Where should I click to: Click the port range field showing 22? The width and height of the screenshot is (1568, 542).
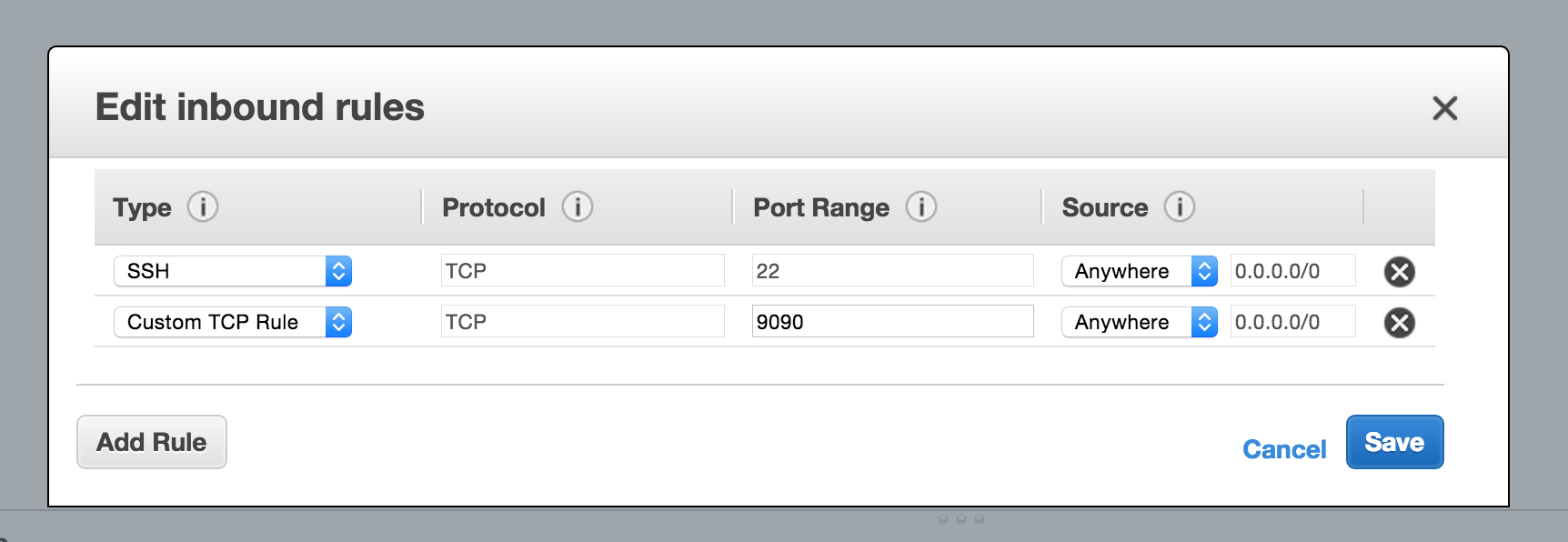[892, 271]
